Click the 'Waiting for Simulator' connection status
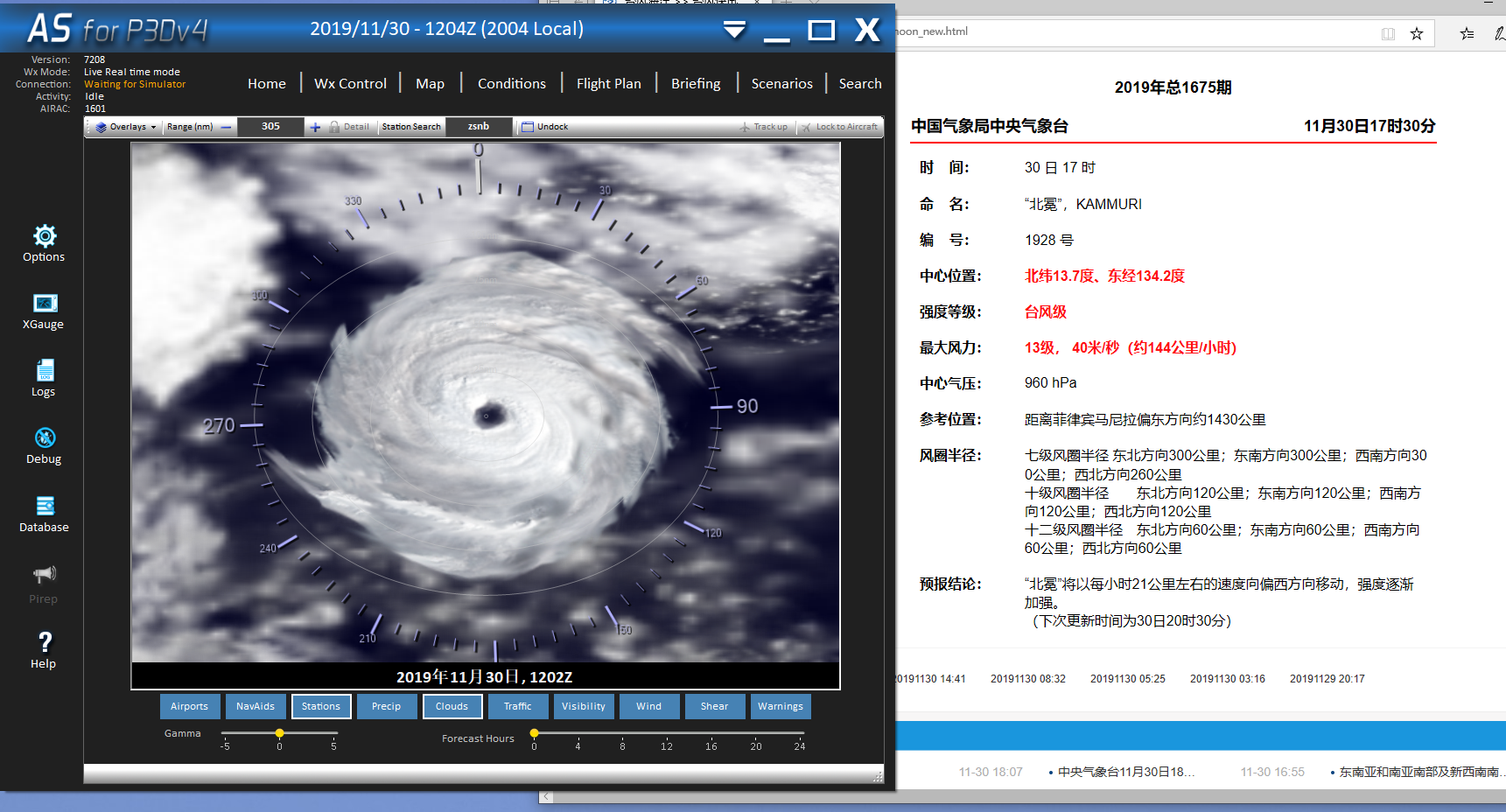This screenshot has height=812, width=1506. point(135,85)
